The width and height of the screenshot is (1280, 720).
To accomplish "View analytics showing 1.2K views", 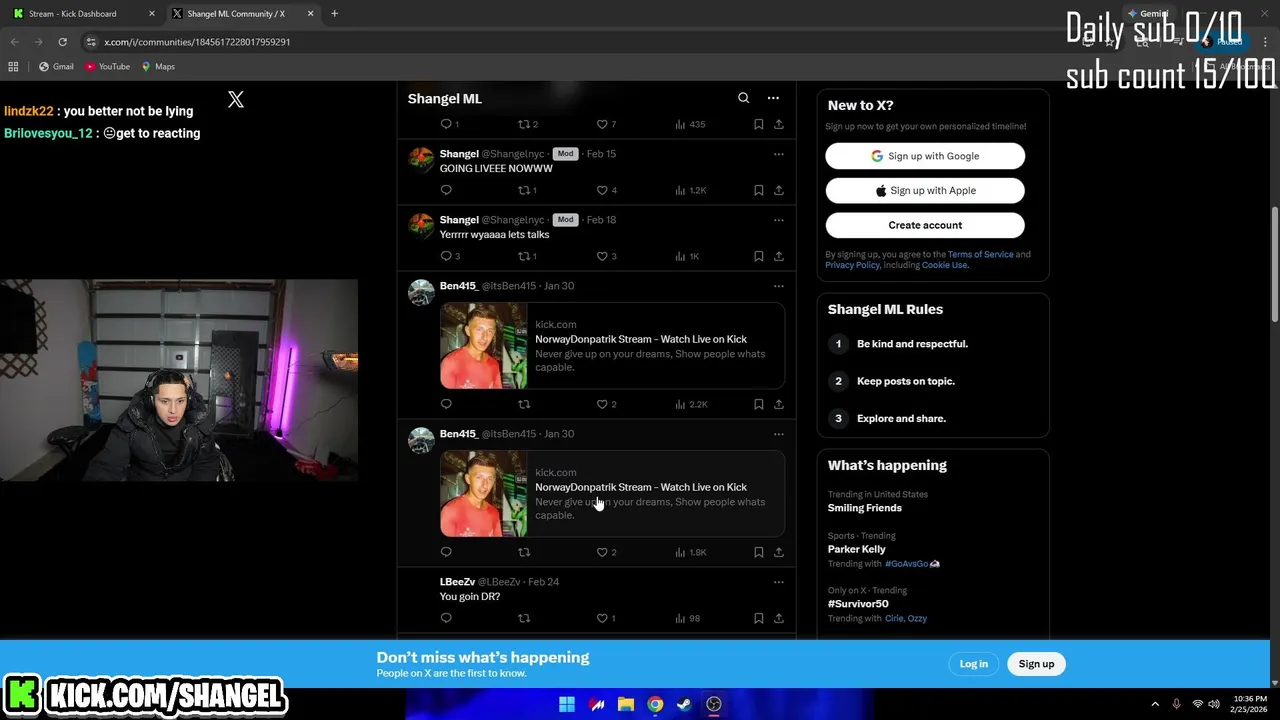I will pyautogui.click(x=690, y=190).
